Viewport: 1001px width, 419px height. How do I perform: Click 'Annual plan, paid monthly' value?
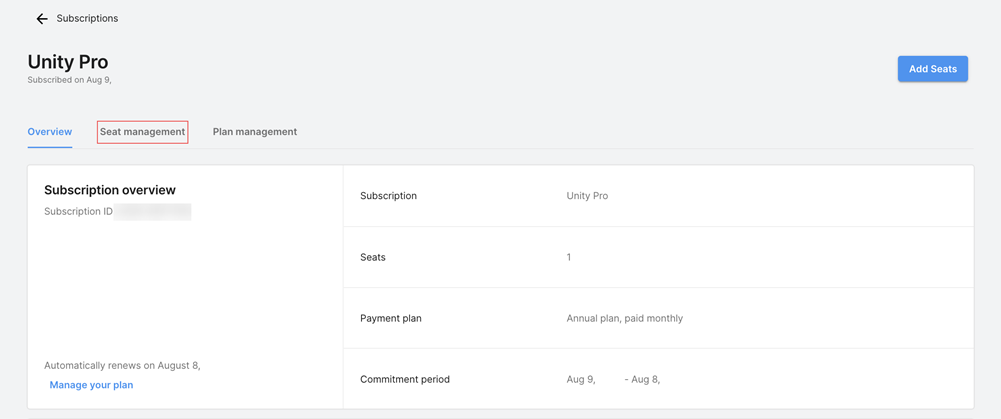(x=624, y=318)
